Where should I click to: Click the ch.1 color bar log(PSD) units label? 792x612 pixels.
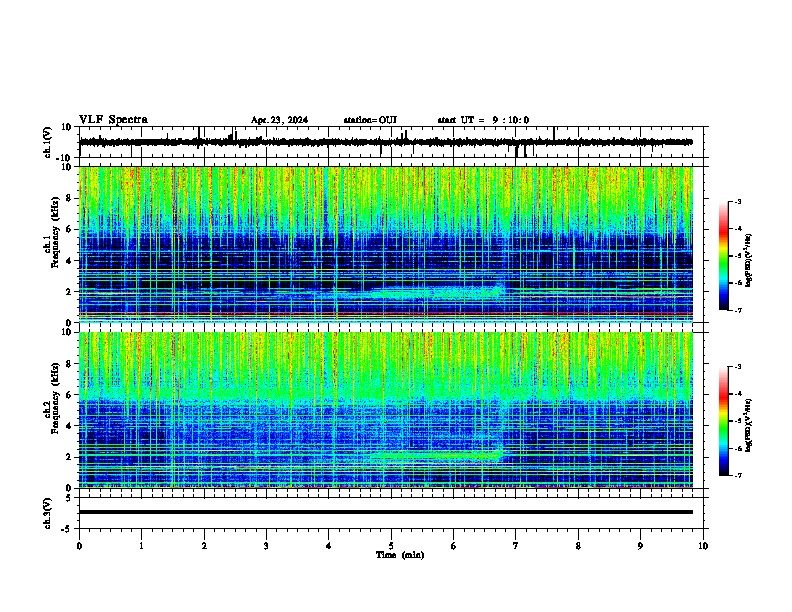pyautogui.click(x=749, y=260)
